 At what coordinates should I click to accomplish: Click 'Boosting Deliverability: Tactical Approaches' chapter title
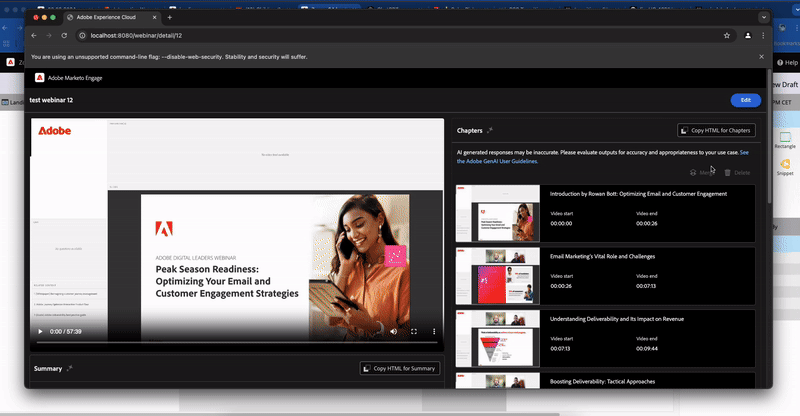coord(602,381)
